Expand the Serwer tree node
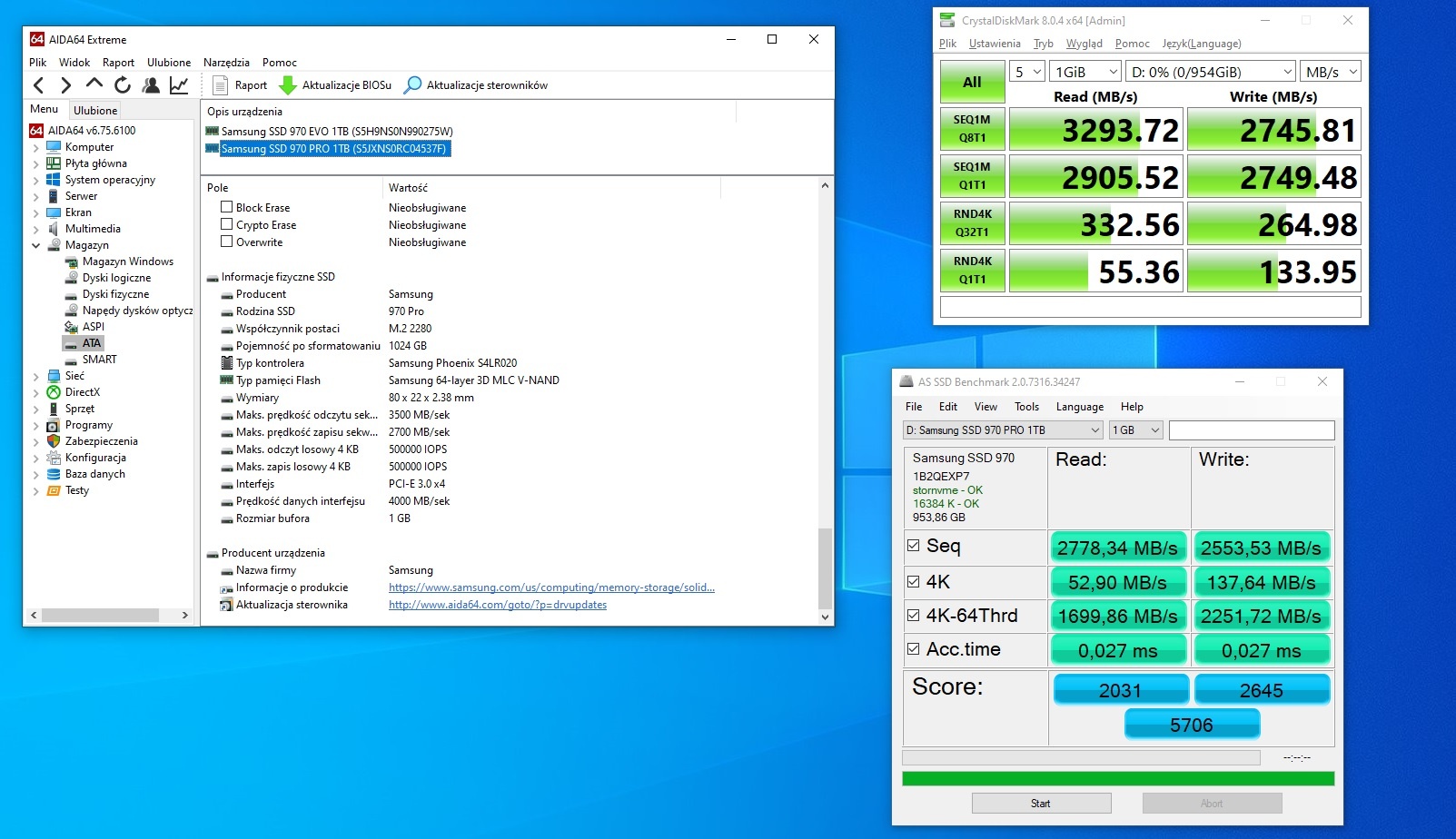The image size is (1456, 839). tap(36, 196)
